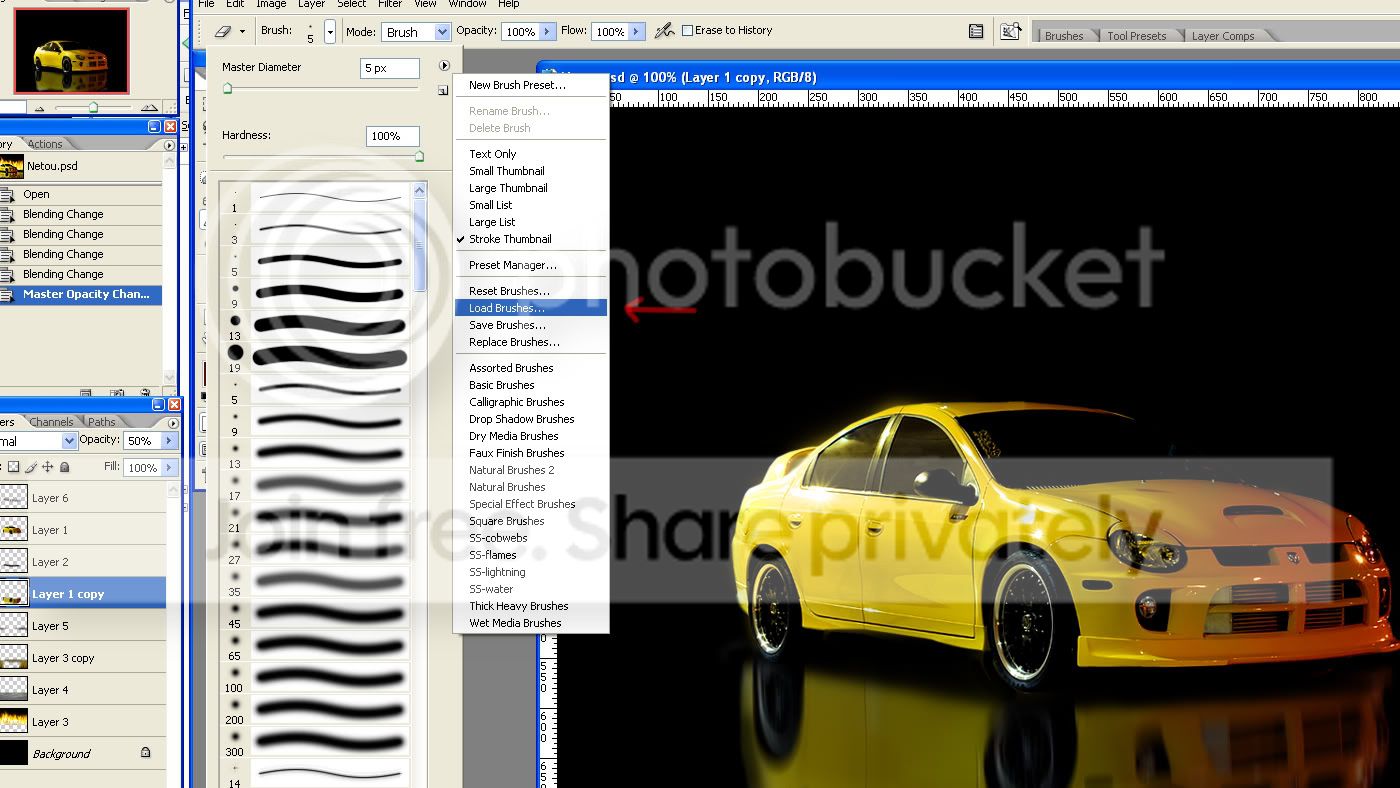Open the Image menu
The height and width of the screenshot is (788, 1400).
(271, 4)
